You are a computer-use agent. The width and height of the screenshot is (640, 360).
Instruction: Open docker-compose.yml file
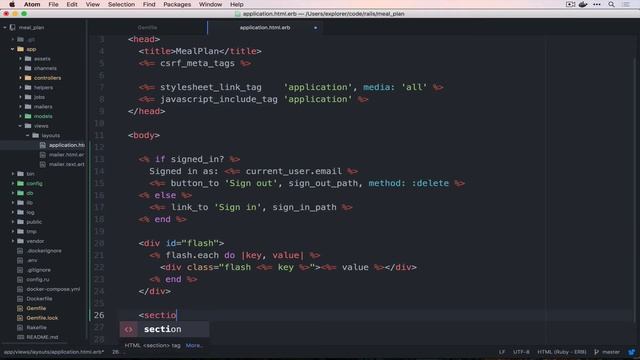point(53,289)
